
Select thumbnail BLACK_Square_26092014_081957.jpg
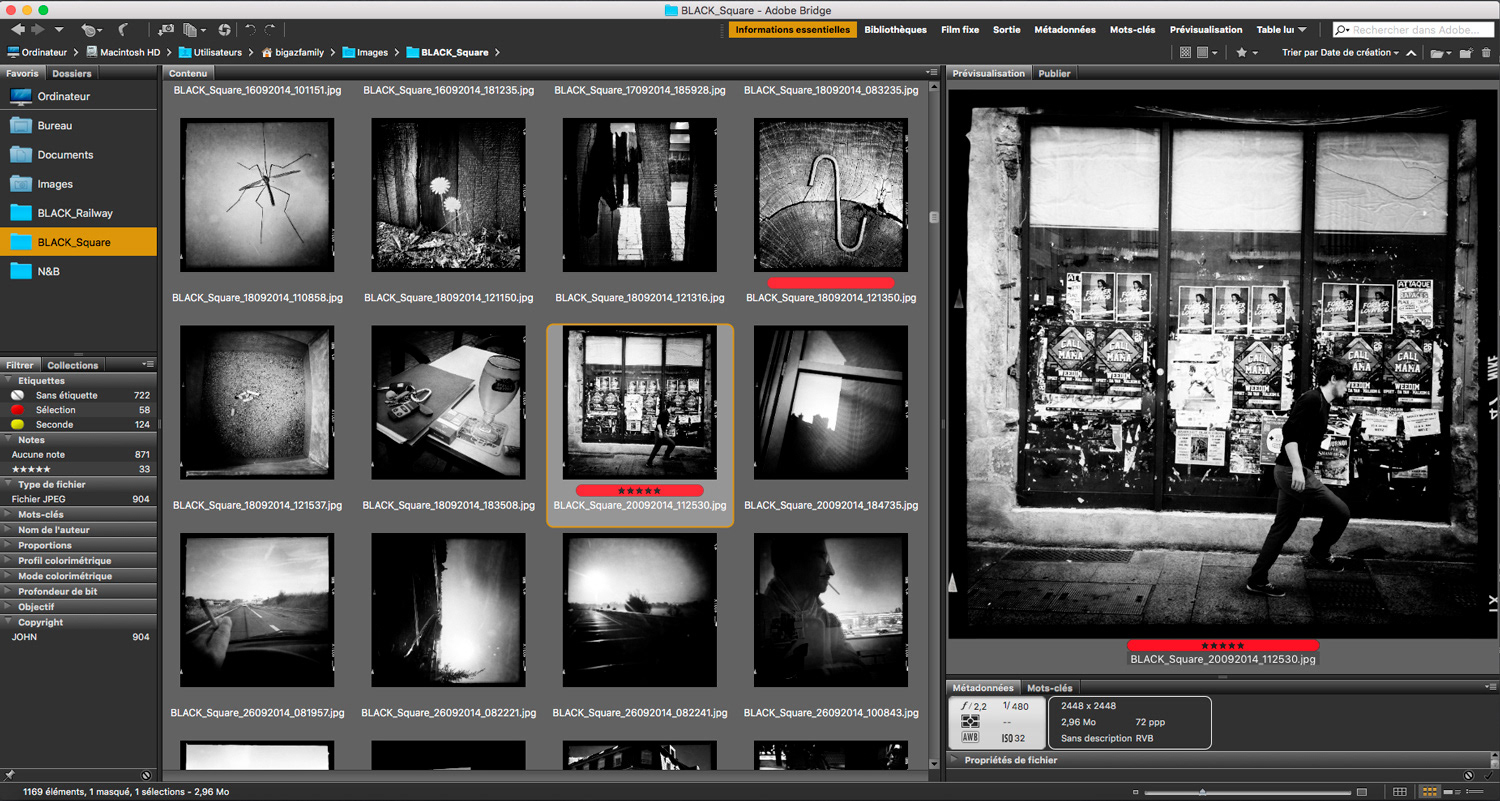[x=257, y=610]
